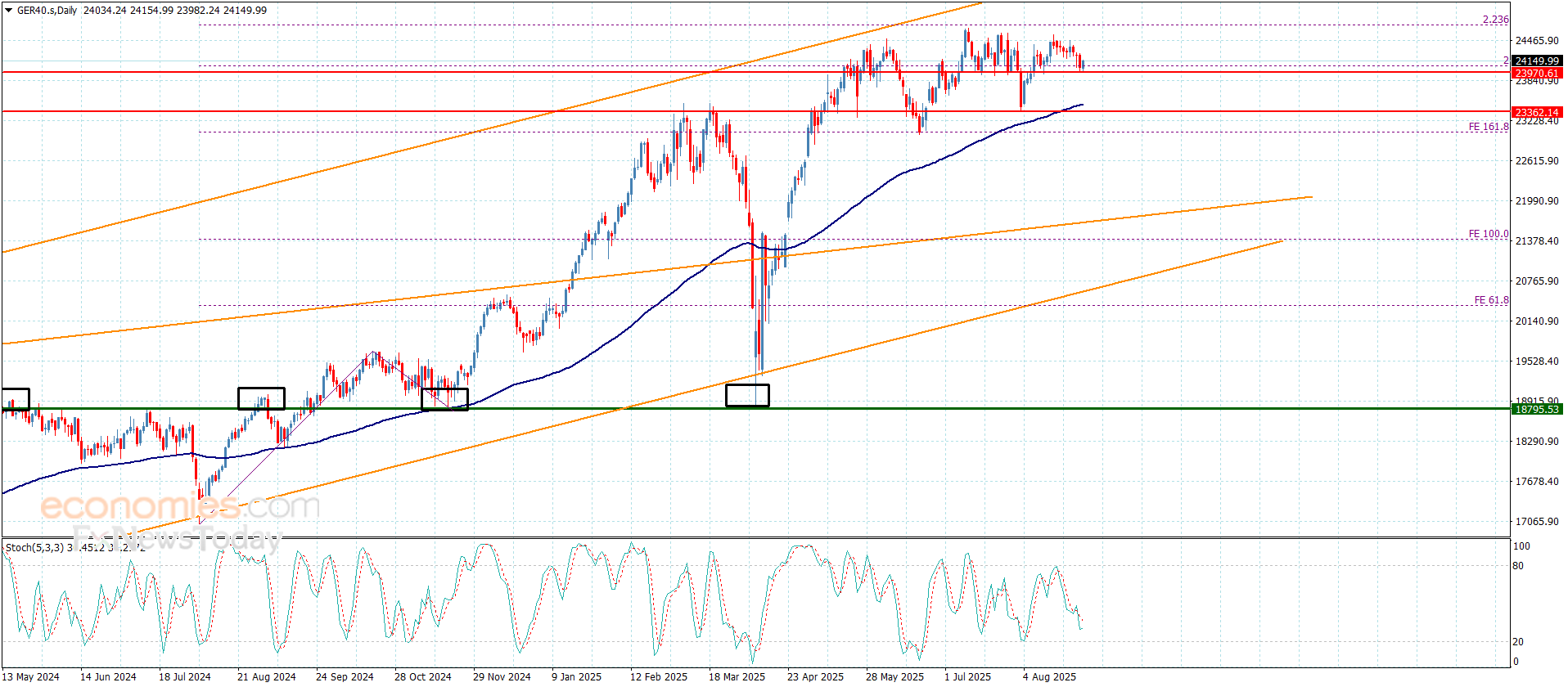
Task: Click the 80 level on stochastic scale
Action: 1519,566
